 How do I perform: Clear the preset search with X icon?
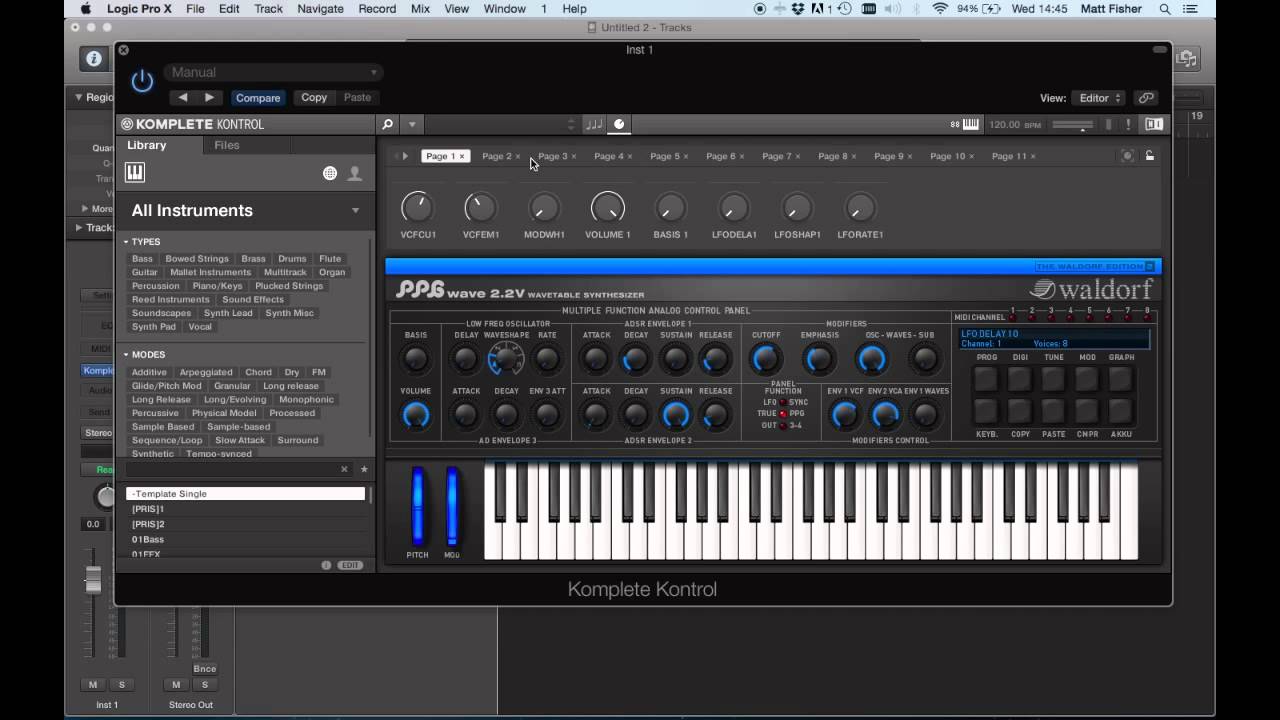[344, 469]
